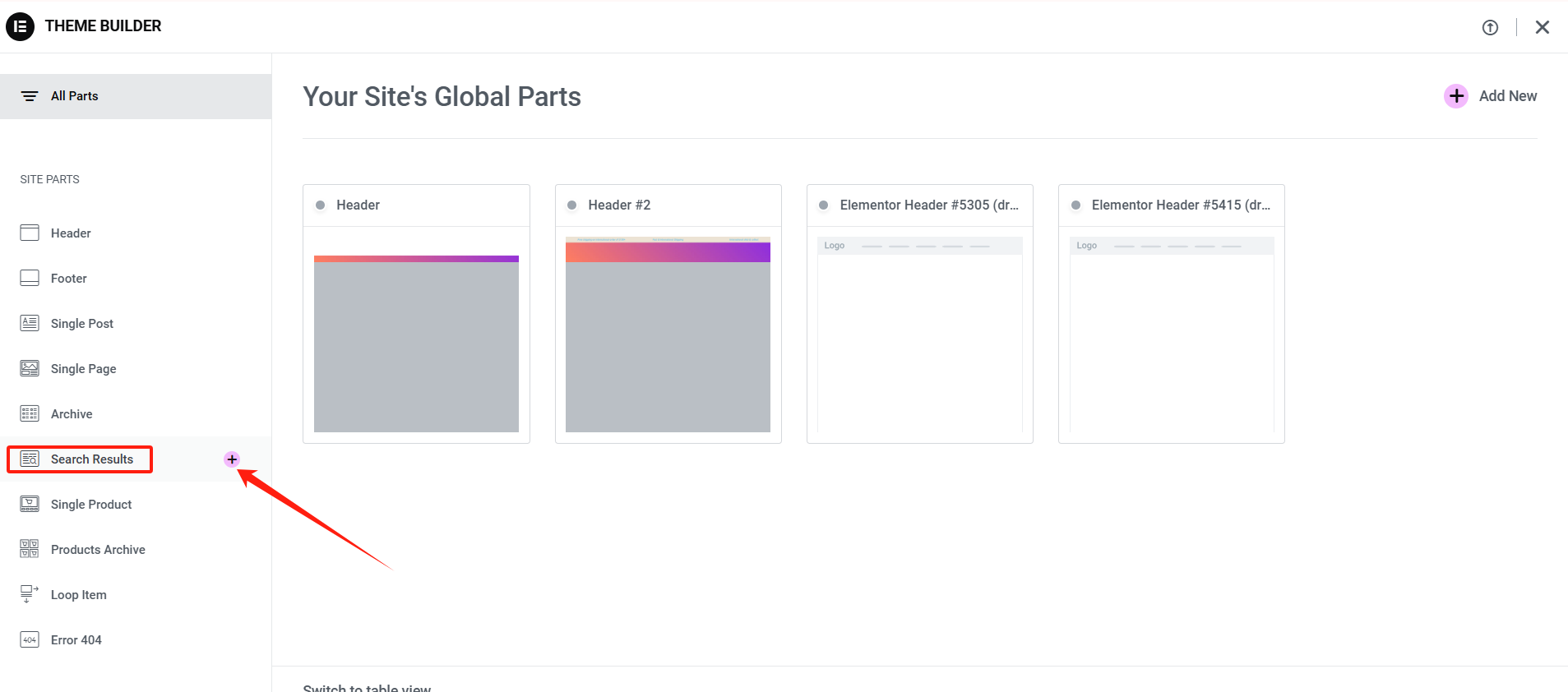
Task: Go to Single Page site part
Action: click(83, 369)
